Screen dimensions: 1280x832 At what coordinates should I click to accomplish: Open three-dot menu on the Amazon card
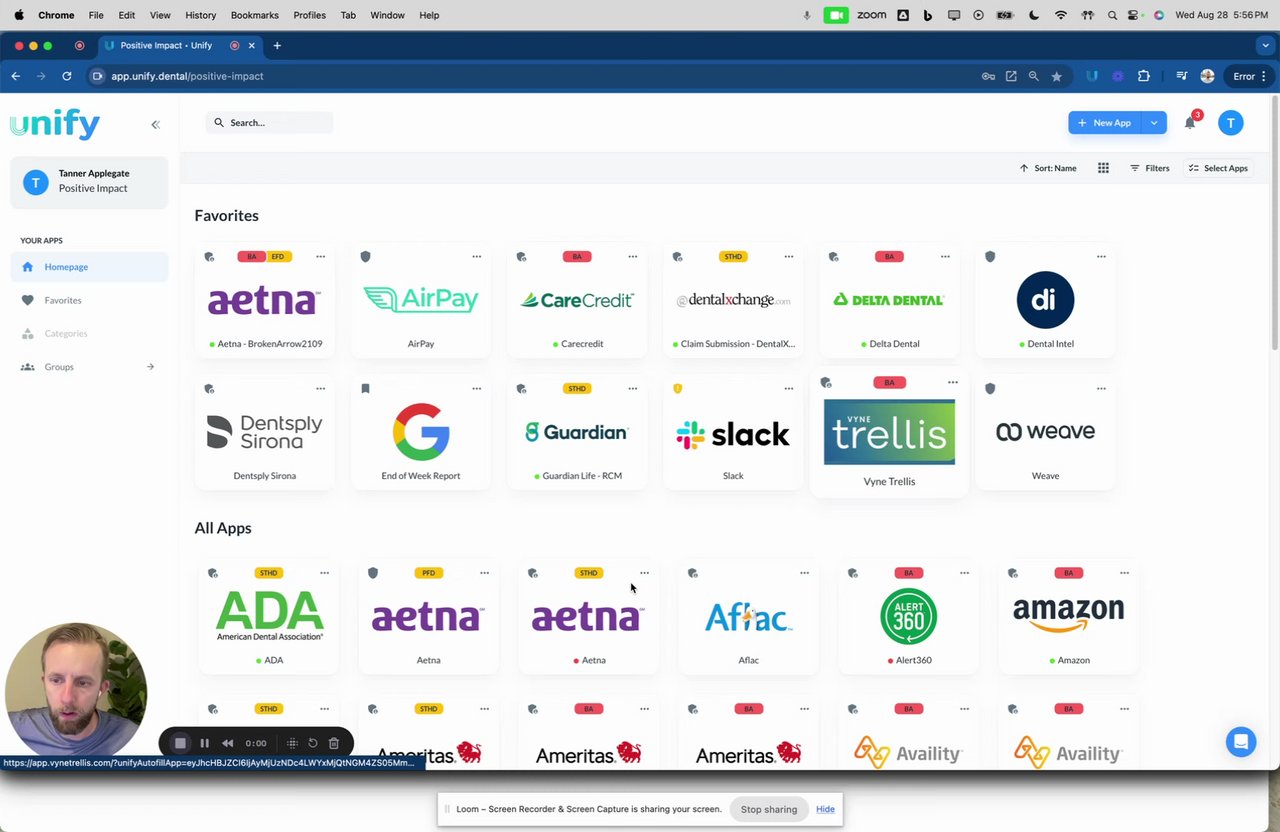(x=1124, y=573)
